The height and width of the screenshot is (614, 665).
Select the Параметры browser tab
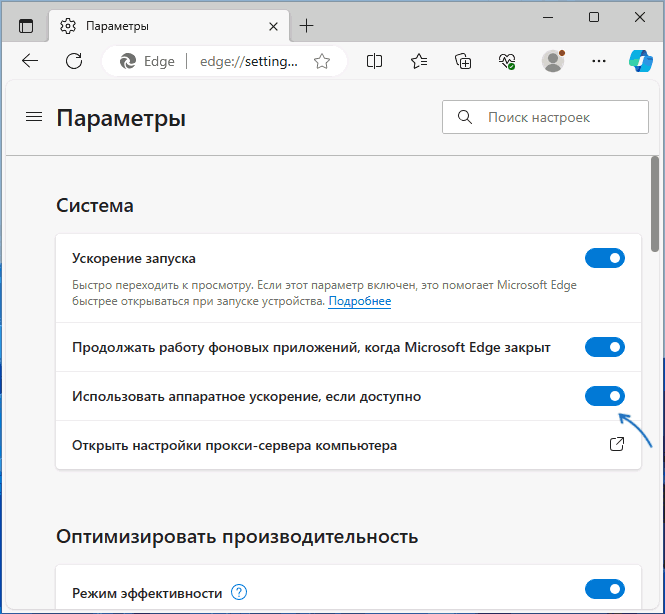(169, 26)
